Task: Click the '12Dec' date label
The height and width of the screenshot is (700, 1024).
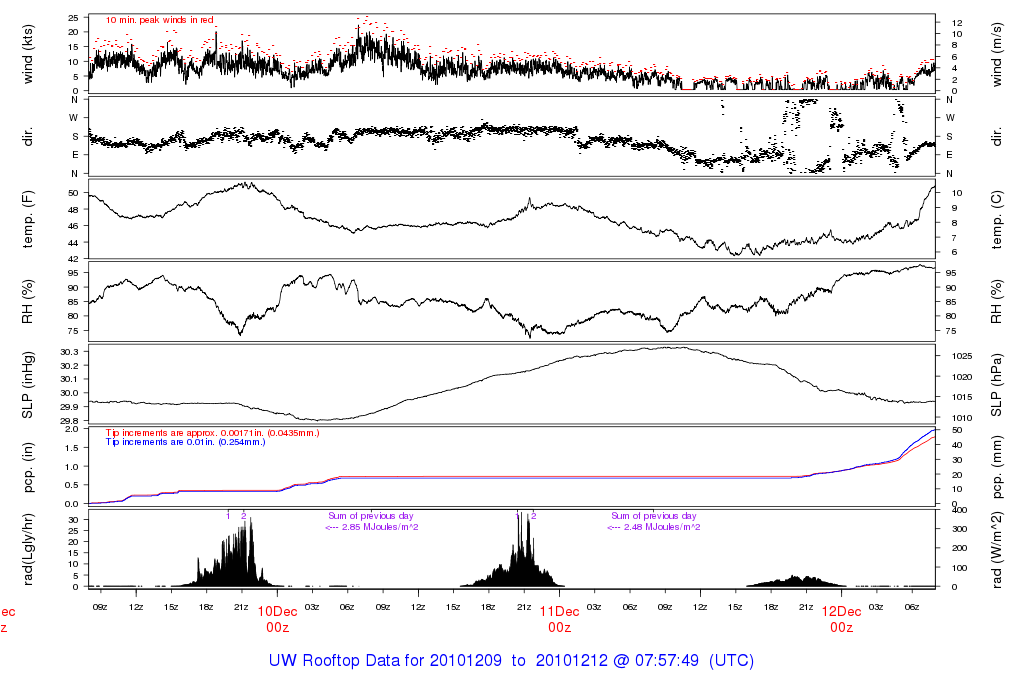Action: tap(841, 612)
